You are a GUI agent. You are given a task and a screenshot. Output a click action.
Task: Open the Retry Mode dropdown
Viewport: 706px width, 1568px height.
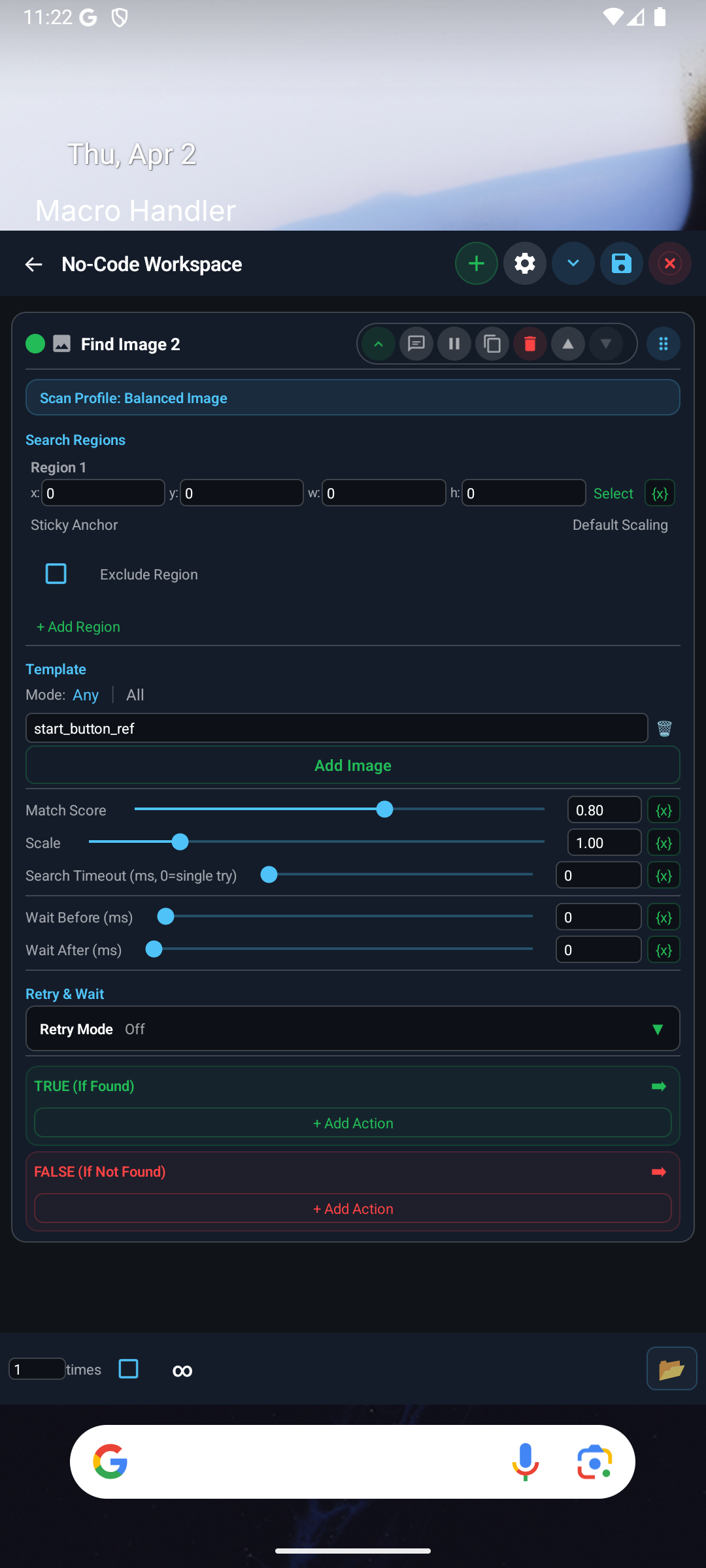(x=353, y=1029)
